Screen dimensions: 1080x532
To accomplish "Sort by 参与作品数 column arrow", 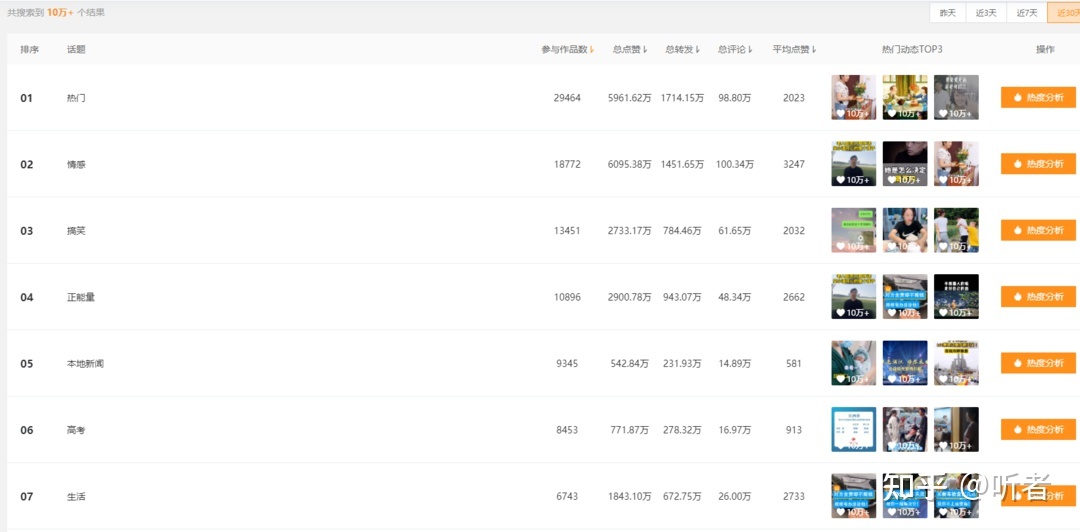I will tap(592, 50).
